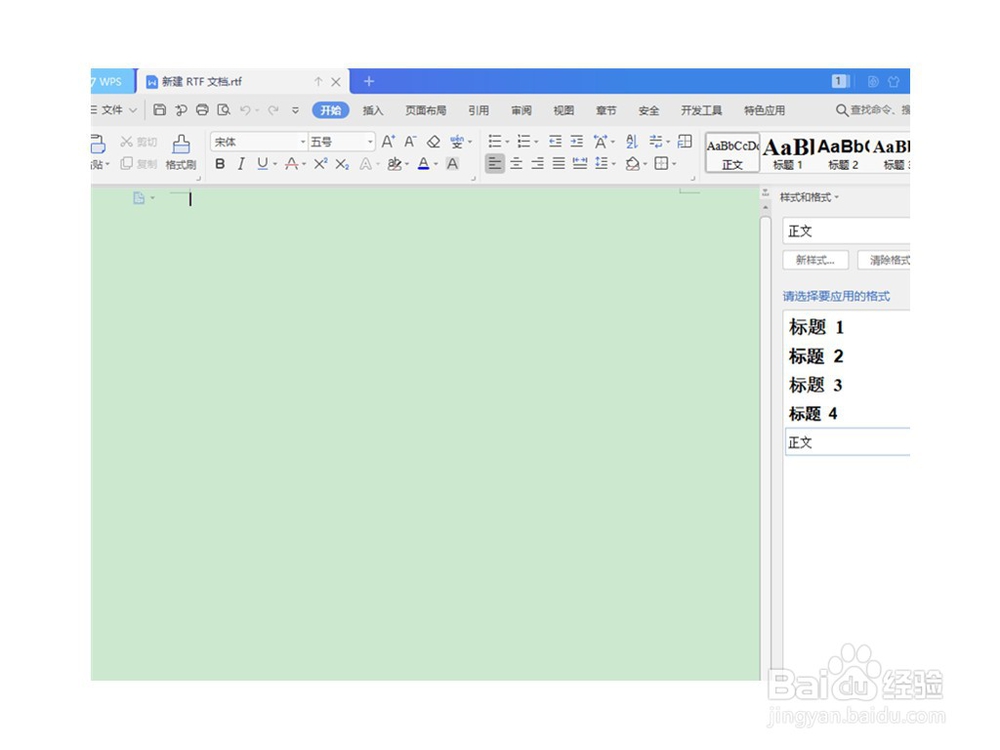The height and width of the screenshot is (750, 1000).
Task: Increase font size with A+ icon
Action: (x=388, y=142)
